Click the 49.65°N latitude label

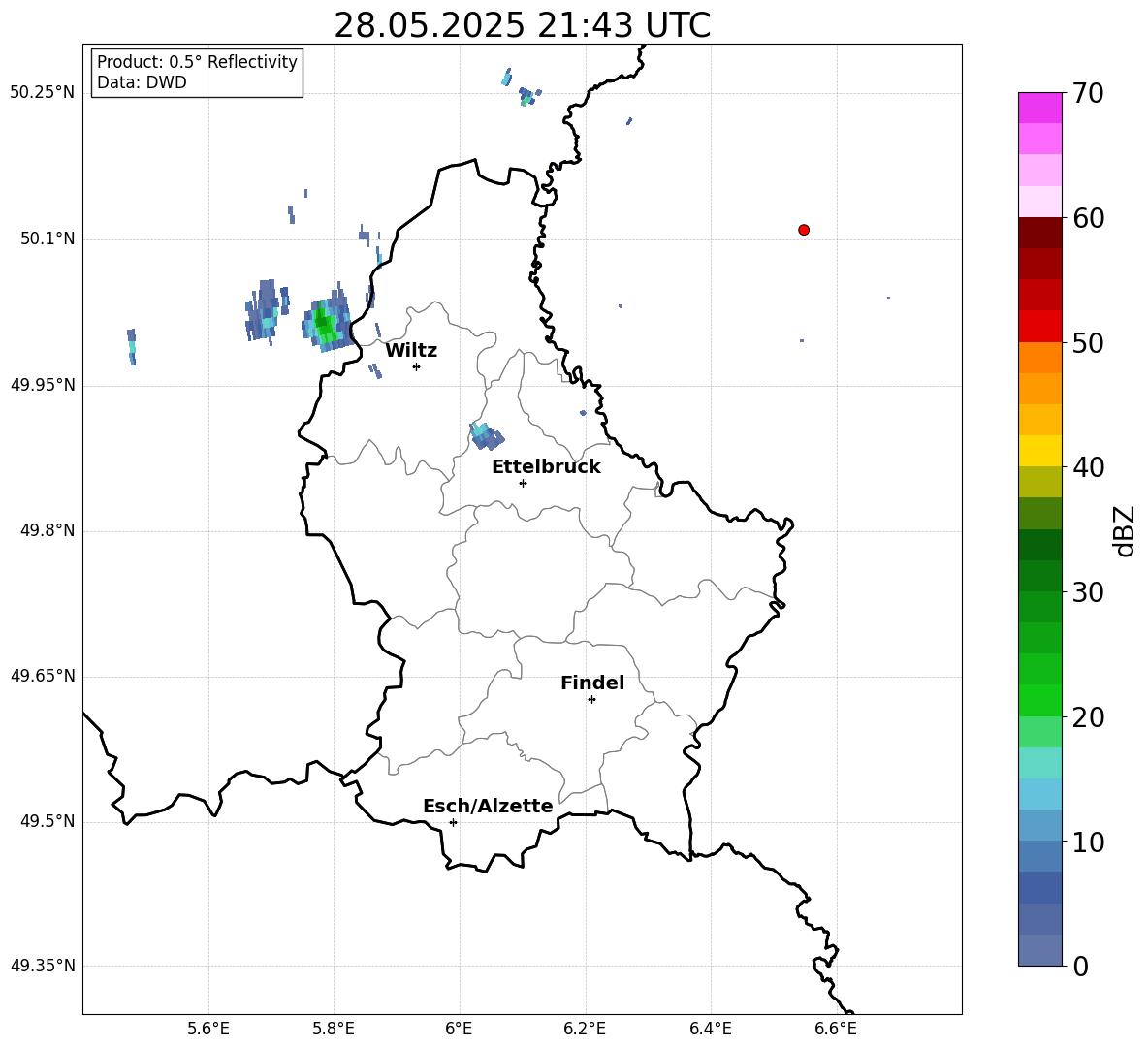43,676
